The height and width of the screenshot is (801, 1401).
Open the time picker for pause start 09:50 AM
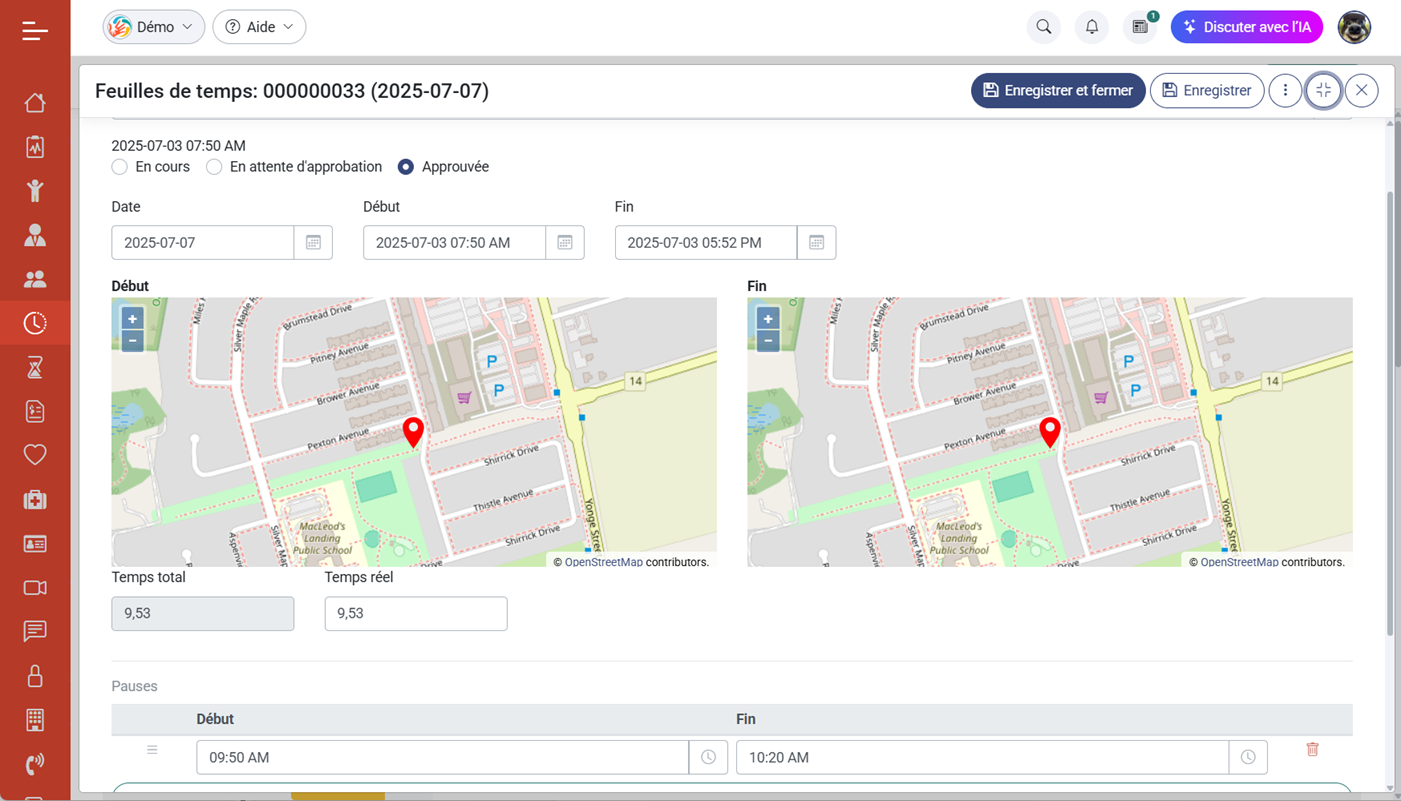coord(708,758)
